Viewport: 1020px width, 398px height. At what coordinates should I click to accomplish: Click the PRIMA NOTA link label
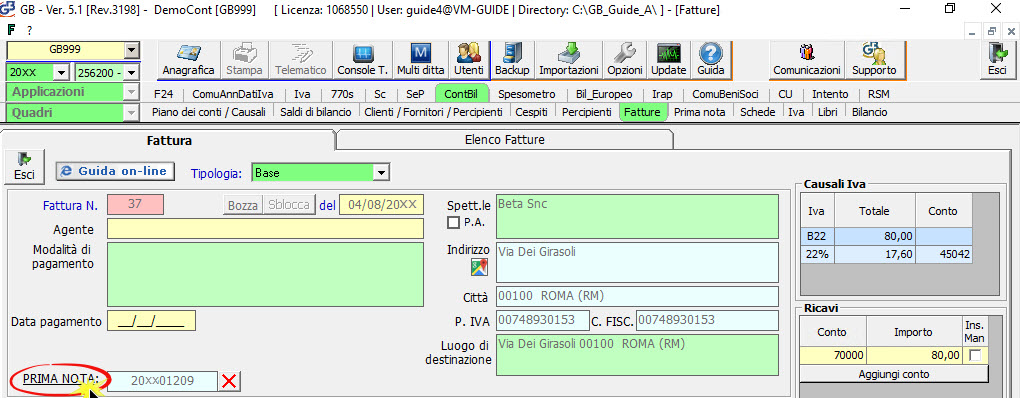(x=60, y=378)
